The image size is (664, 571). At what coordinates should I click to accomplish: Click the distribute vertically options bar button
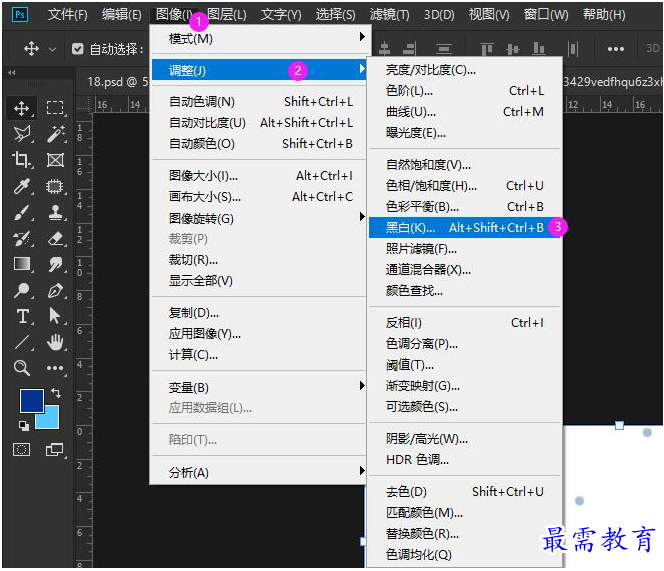[x=444, y=49]
